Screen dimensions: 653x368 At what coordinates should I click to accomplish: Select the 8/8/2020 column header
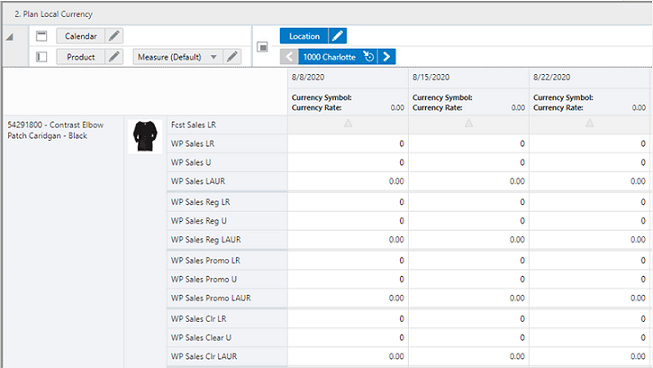[x=348, y=77]
